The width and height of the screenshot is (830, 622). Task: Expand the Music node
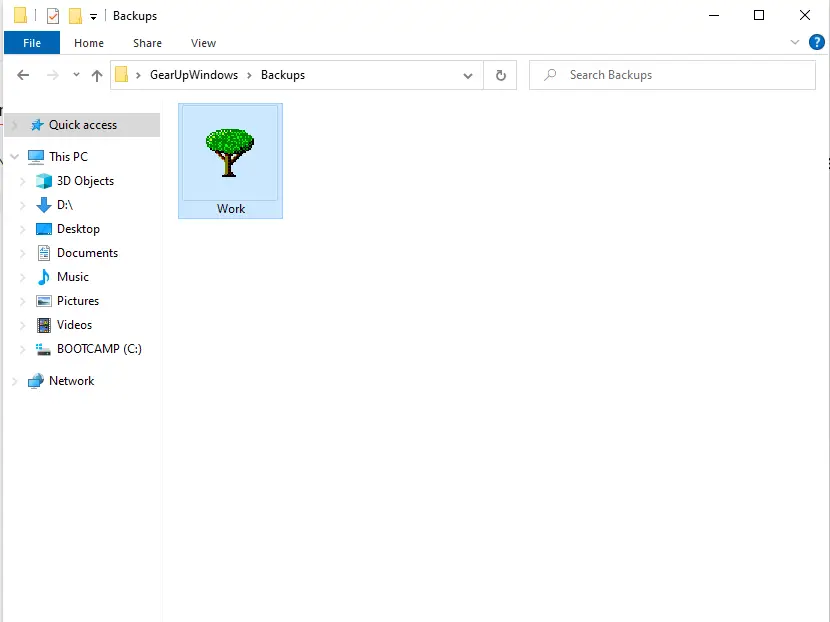tap(22, 277)
